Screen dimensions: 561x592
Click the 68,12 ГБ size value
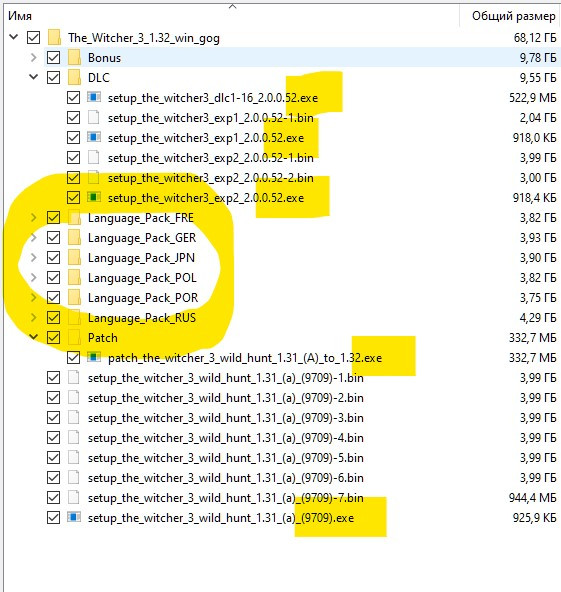point(535,38)
